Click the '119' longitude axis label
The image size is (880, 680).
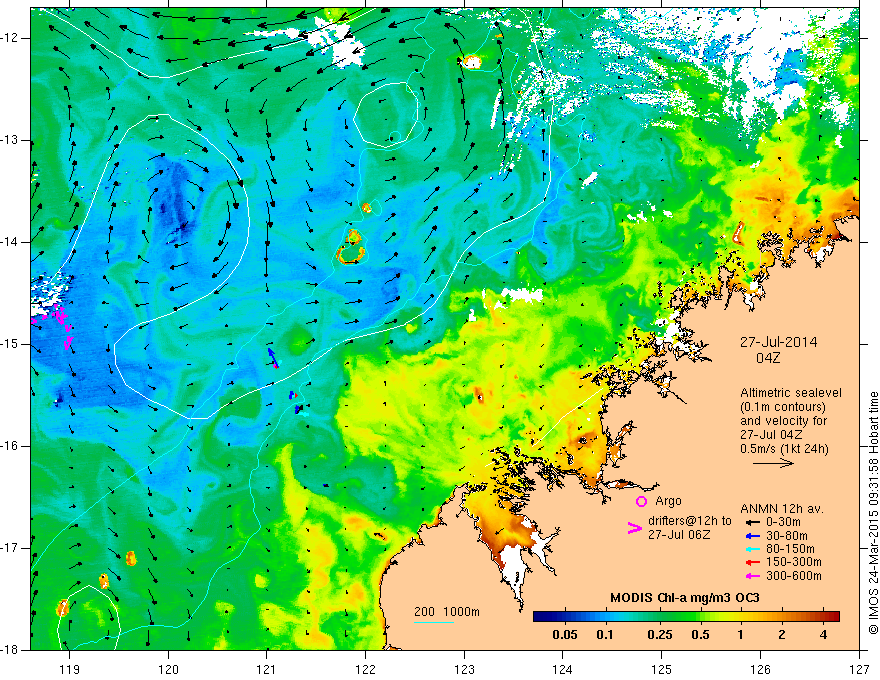pyautogui.click(x=70, y=669)
